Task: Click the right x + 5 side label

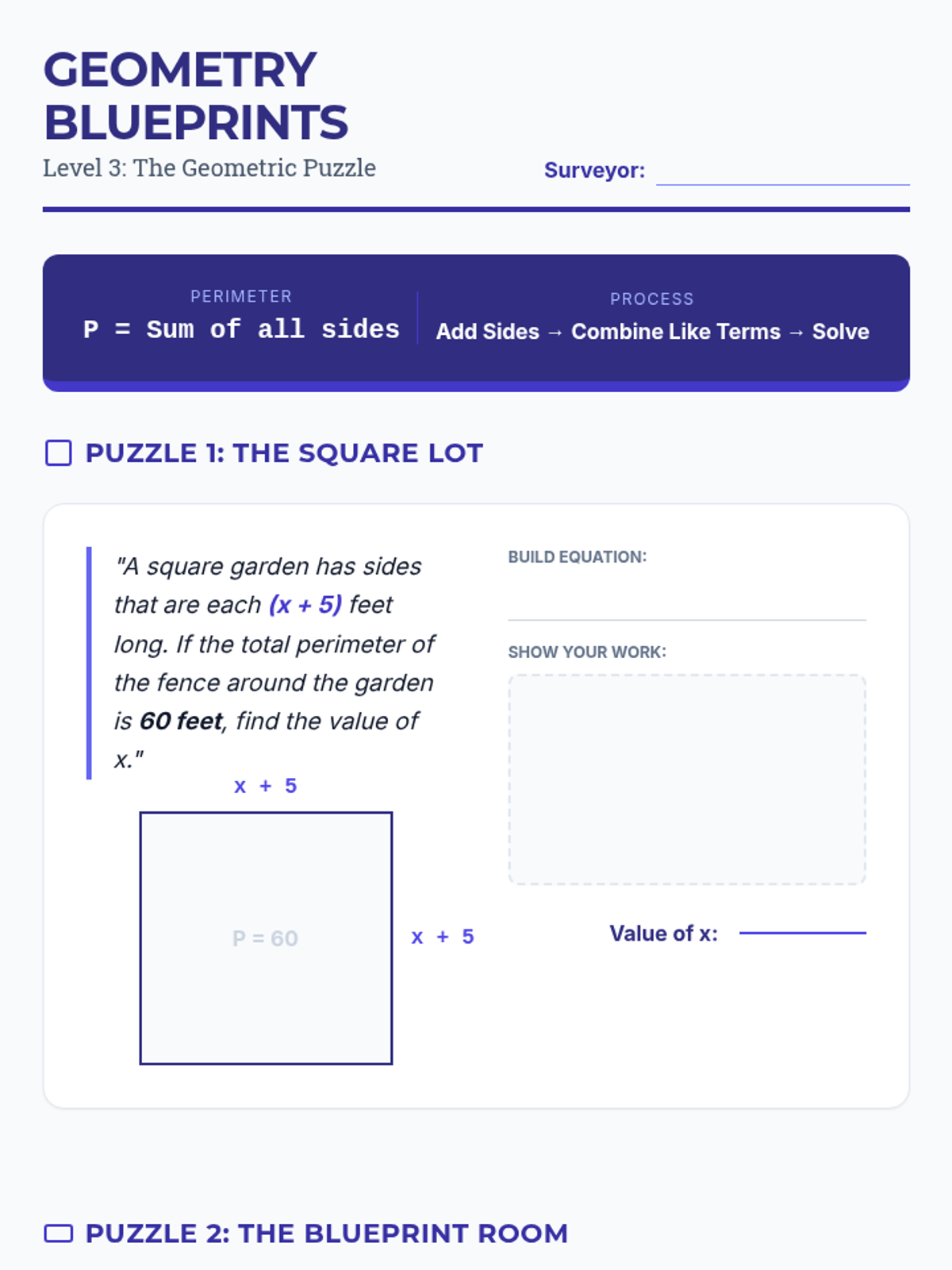Action: pyautogui.click(x=443, y=937)
